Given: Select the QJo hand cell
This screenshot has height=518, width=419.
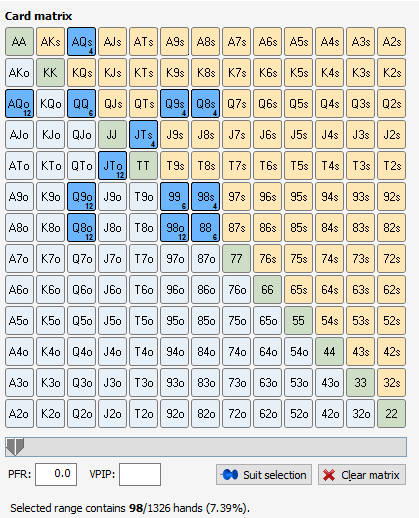Looking at the screenshot, I should pyautogui.click(x=81, y=135).
